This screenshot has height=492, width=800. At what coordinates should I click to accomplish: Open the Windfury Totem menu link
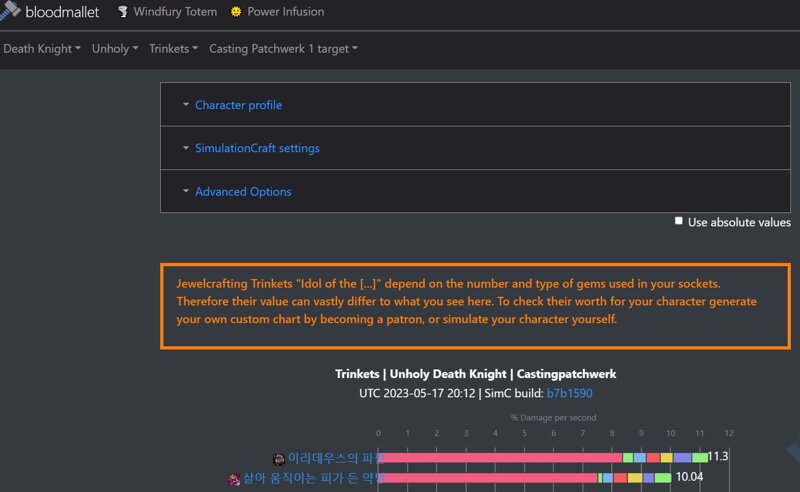pos(175,11)
